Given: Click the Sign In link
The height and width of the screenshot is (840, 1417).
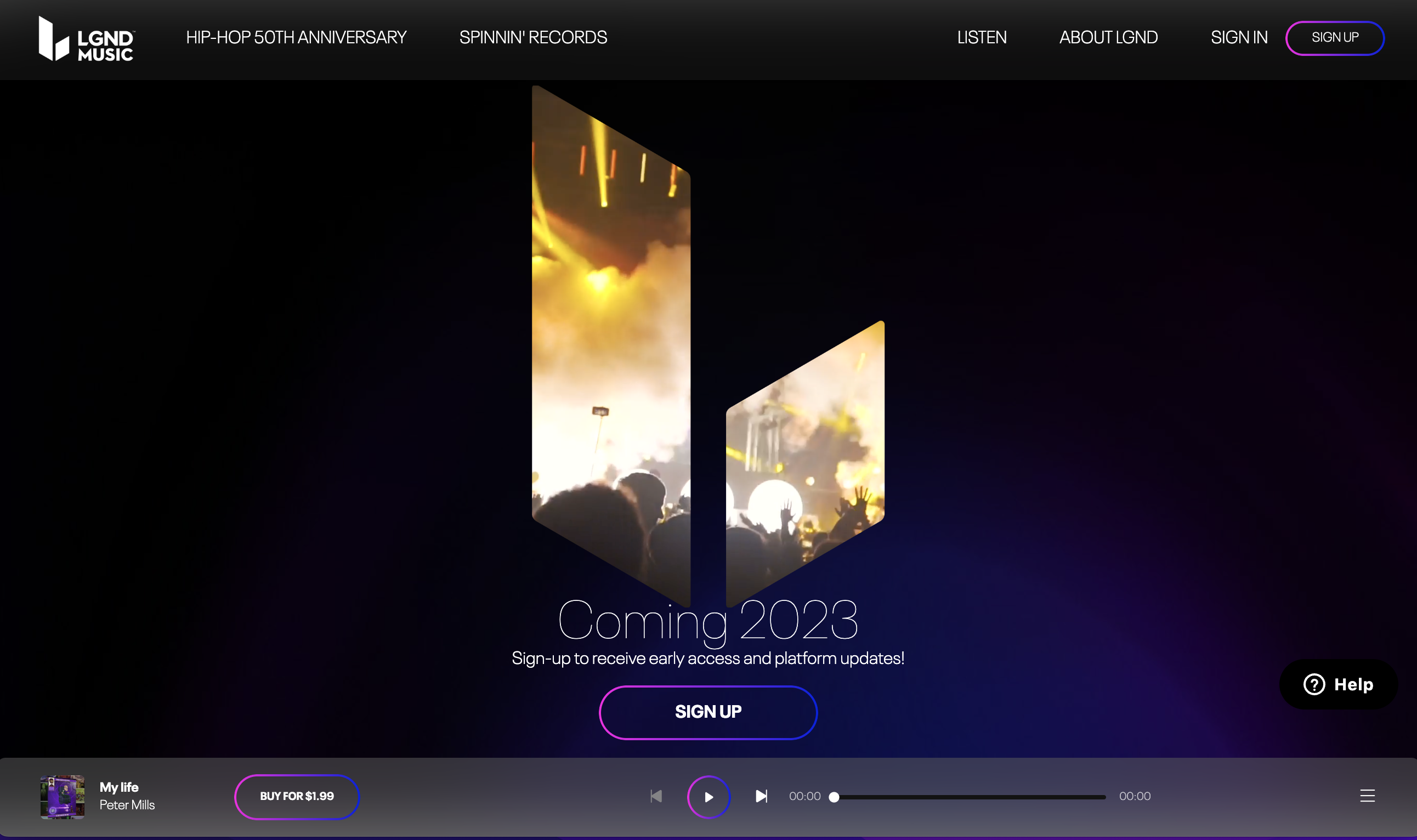Looking at the screenshot, I should [x=1239, y=37].
